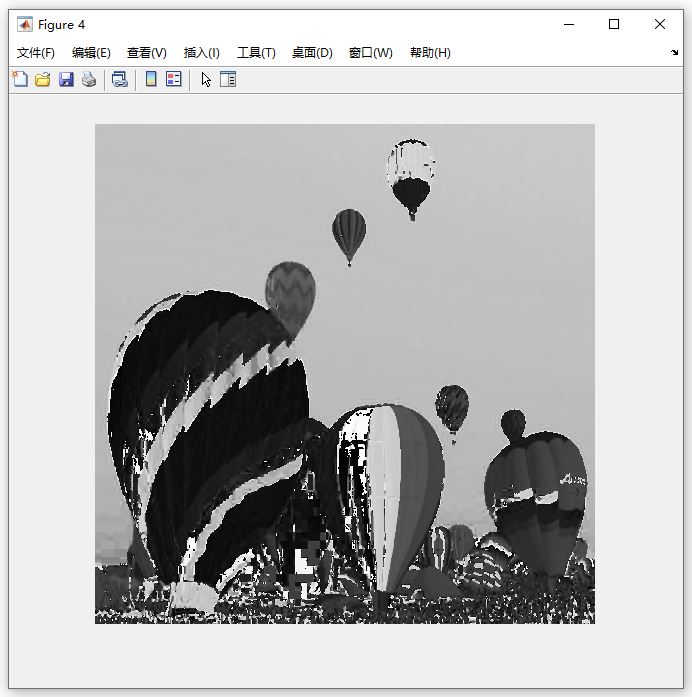692x697 pixels.
Task: Click the Figure 4 title text
Action: click(61, 25)
